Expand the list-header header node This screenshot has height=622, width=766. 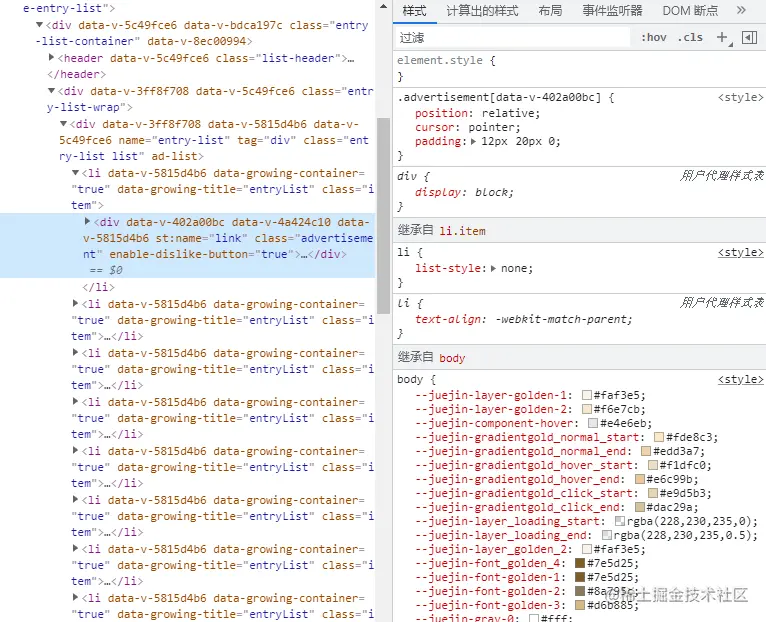point(51,58)
